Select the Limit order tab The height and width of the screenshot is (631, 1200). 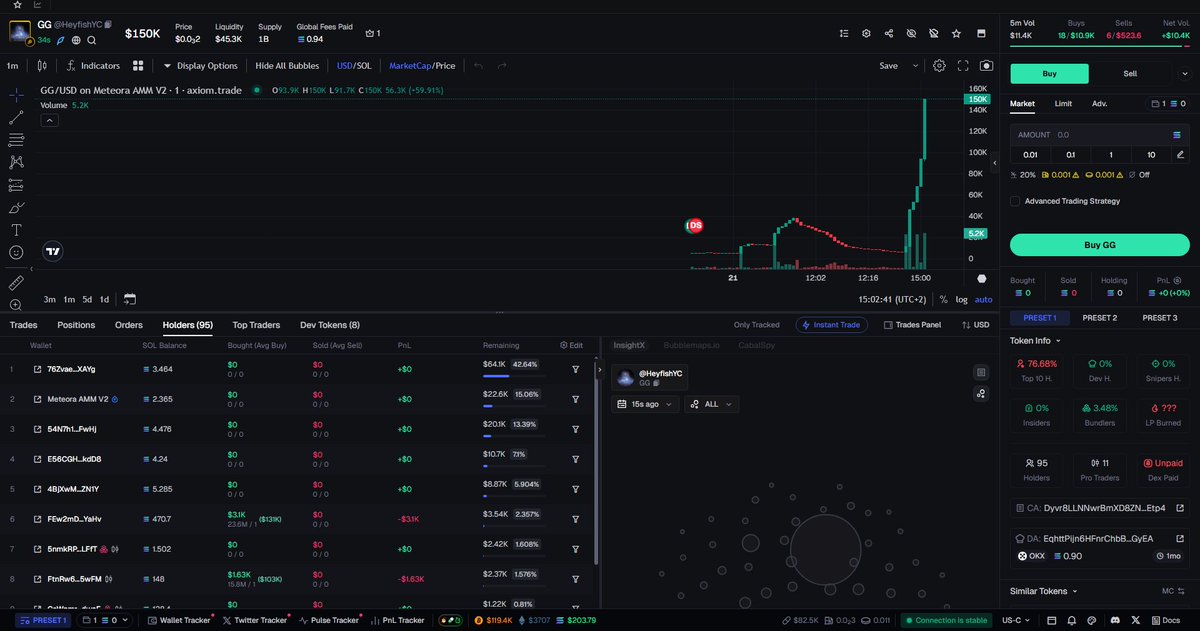pos(1063,103)
